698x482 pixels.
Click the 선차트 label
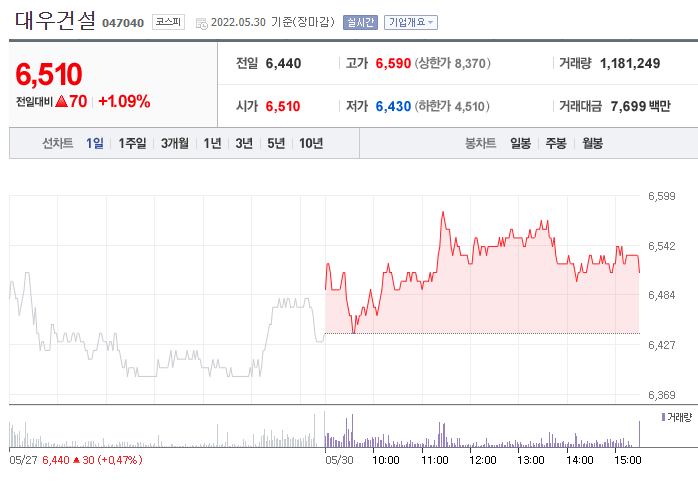[x=57, y=143]
